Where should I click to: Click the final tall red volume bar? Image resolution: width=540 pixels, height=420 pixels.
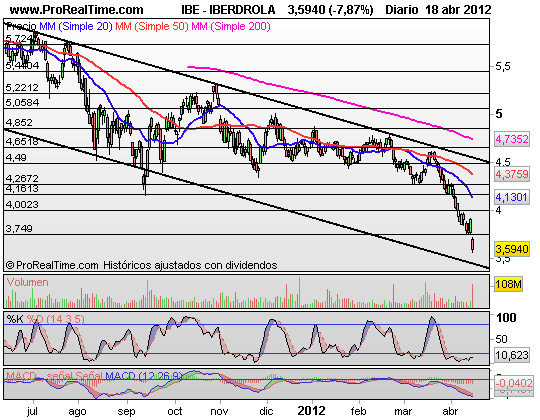(x=472, y=295)
